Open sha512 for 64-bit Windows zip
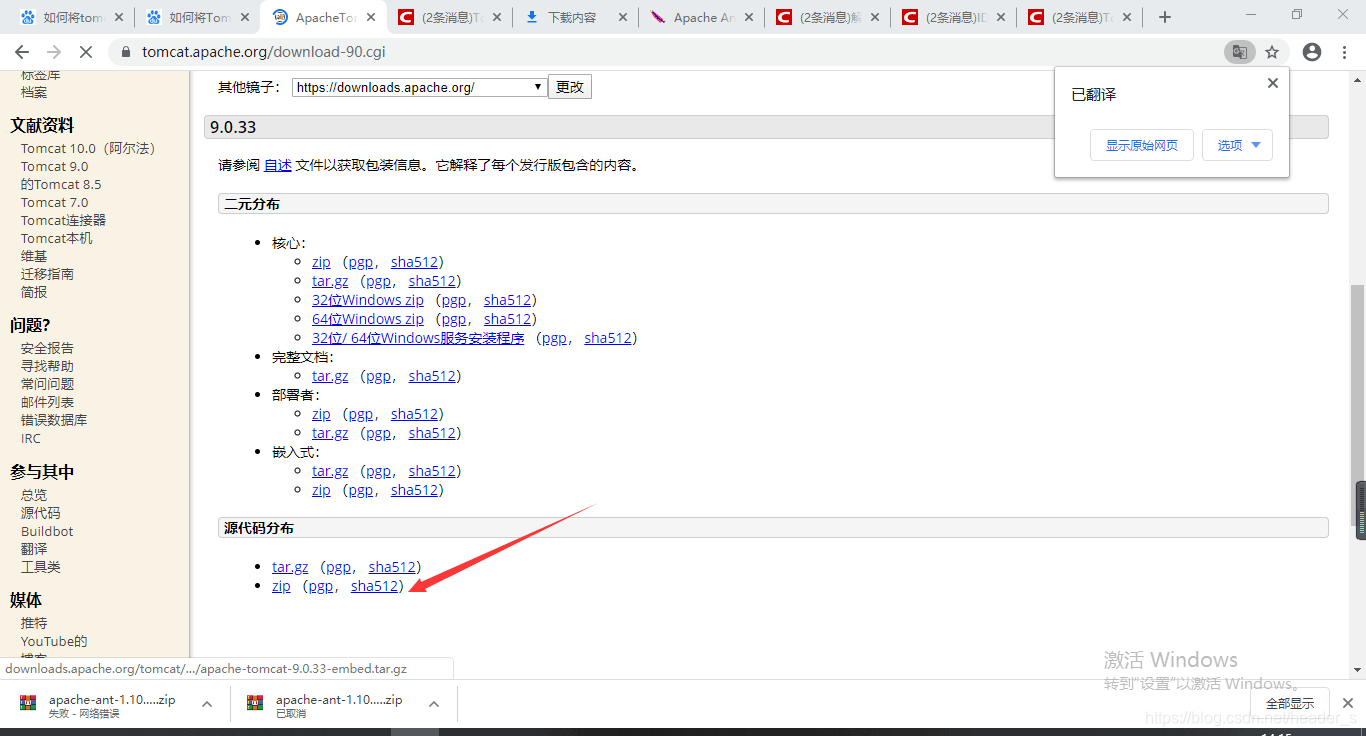 [x=508, y=319]
